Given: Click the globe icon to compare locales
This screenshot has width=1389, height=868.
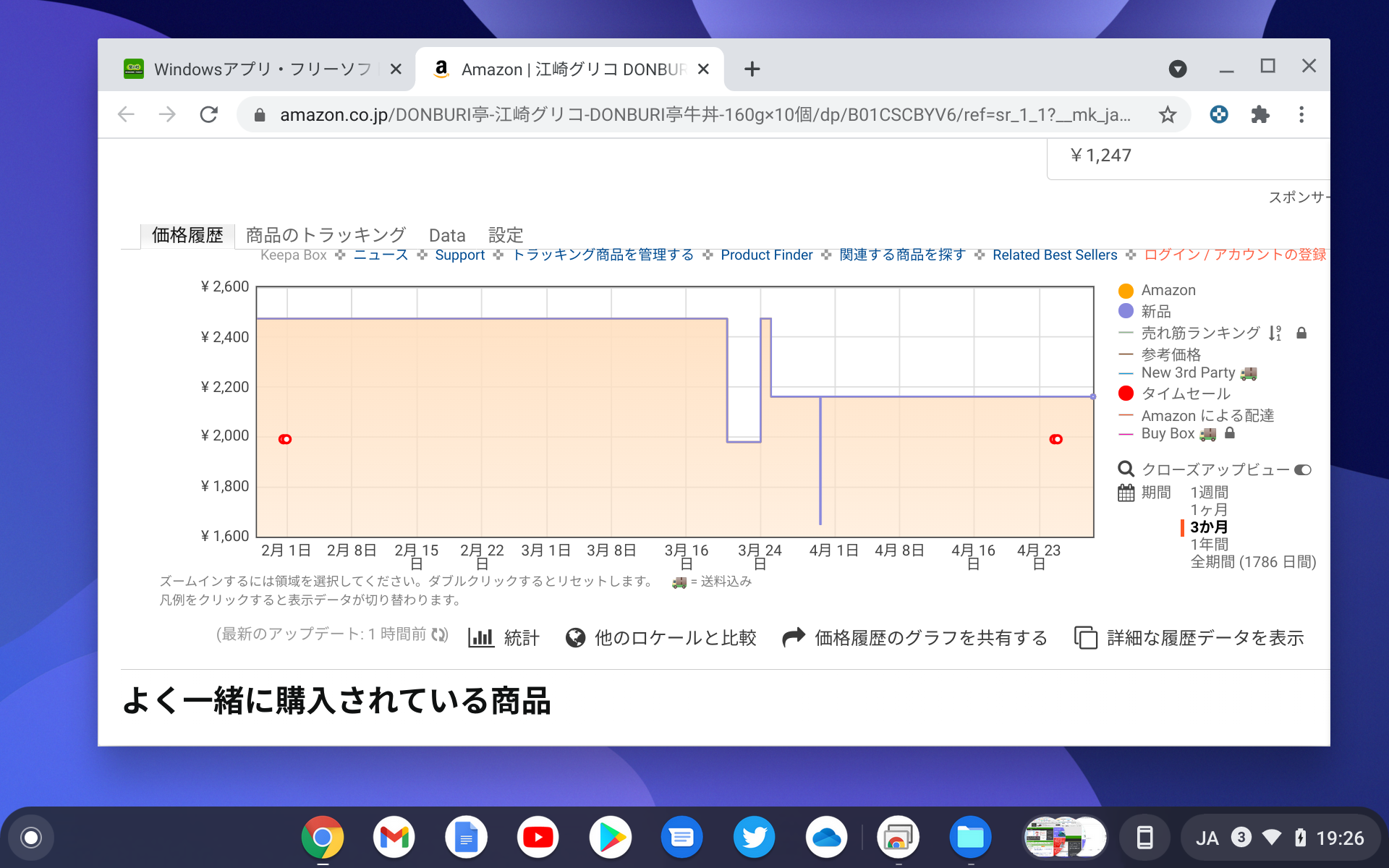Looking at the screenshot, I should tap(574, 638).
